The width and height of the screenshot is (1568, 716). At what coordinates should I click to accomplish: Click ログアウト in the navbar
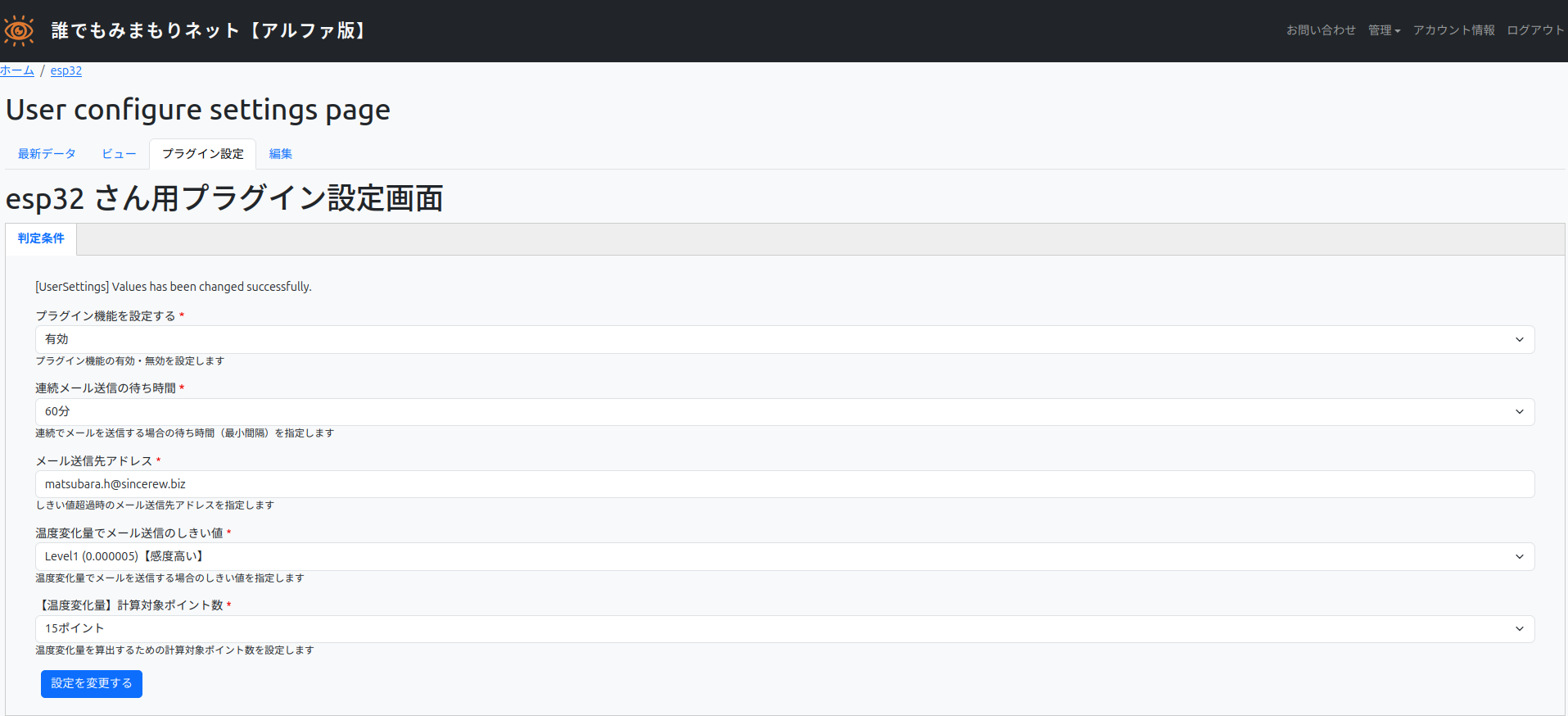tap(1535, 30)
